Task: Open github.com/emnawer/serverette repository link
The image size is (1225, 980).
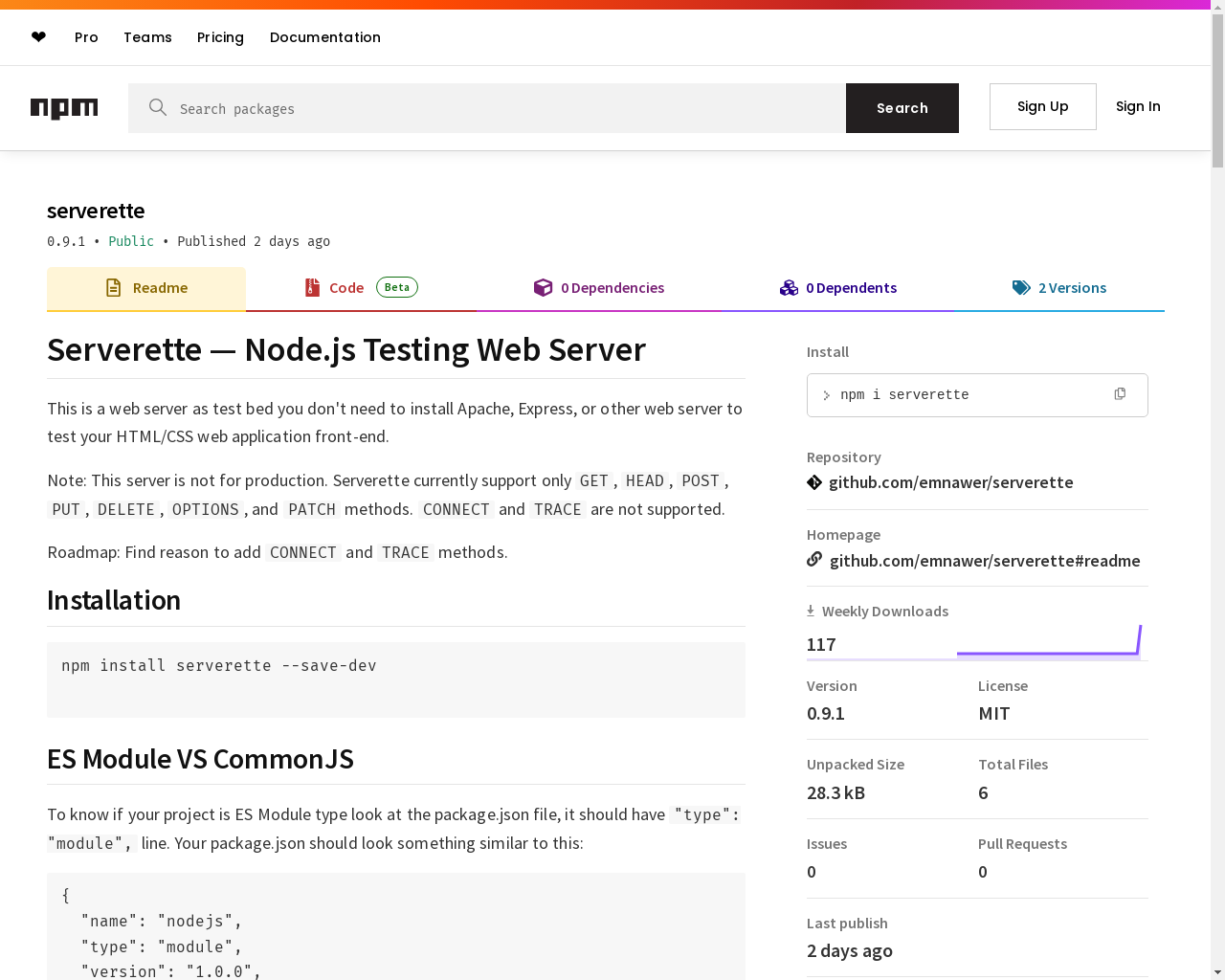Action: (x=951, y=482)
